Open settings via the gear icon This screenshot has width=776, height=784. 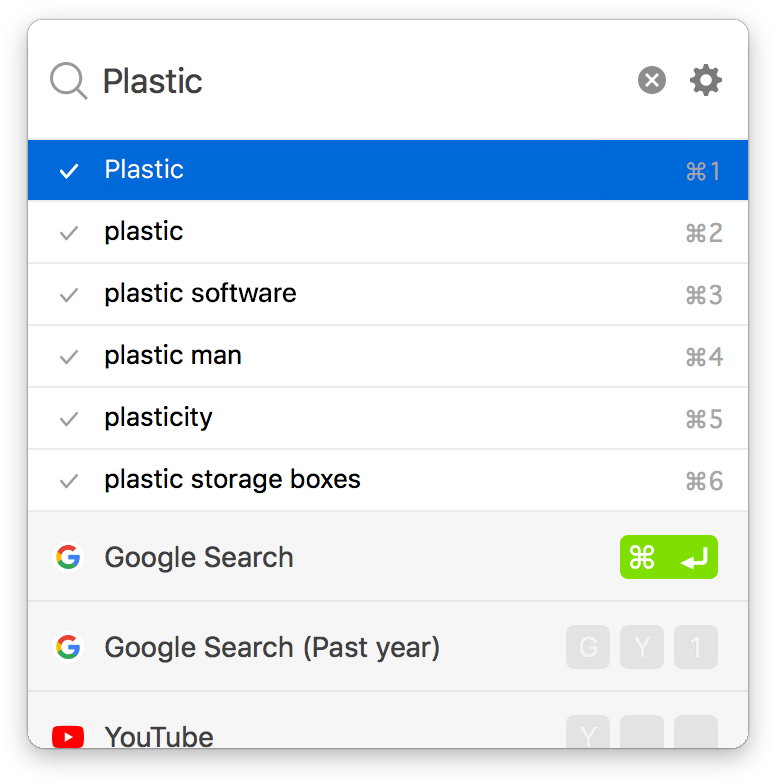706,80
